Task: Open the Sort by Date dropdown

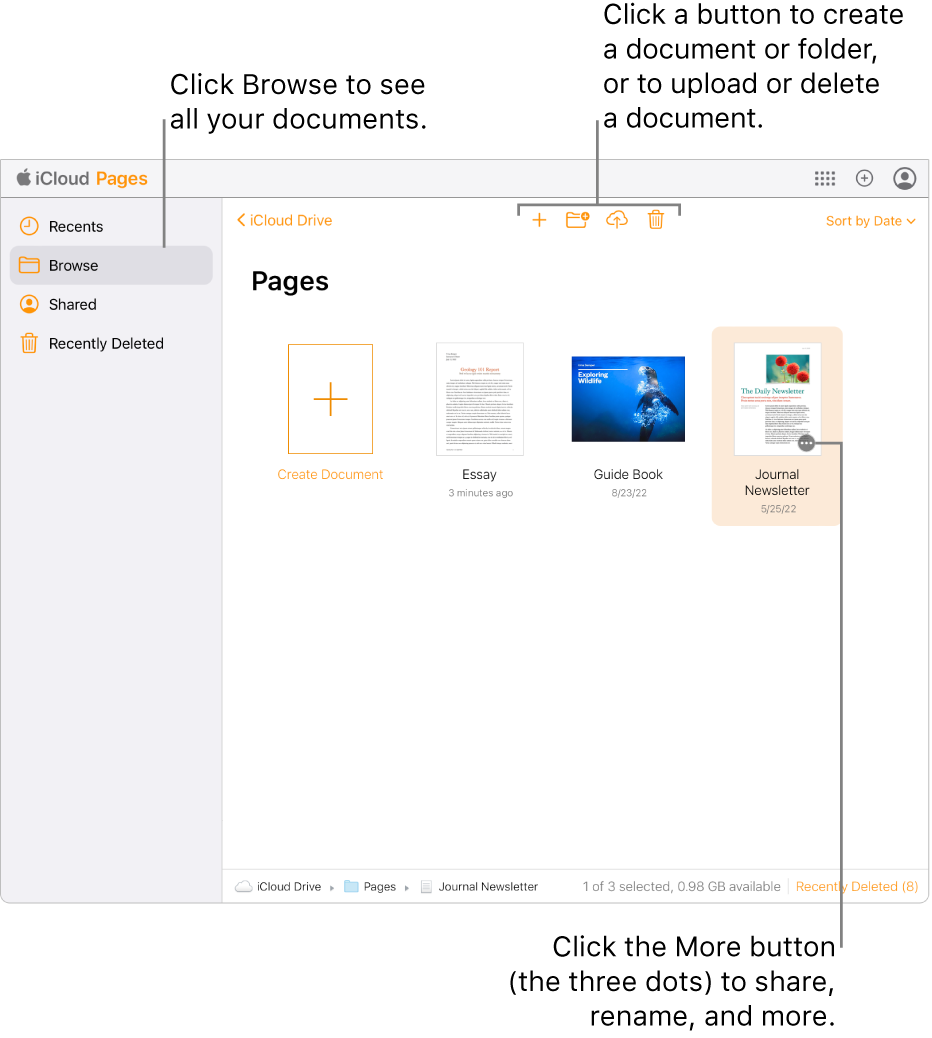Action: pyautogui.click(x=870, y=221)
